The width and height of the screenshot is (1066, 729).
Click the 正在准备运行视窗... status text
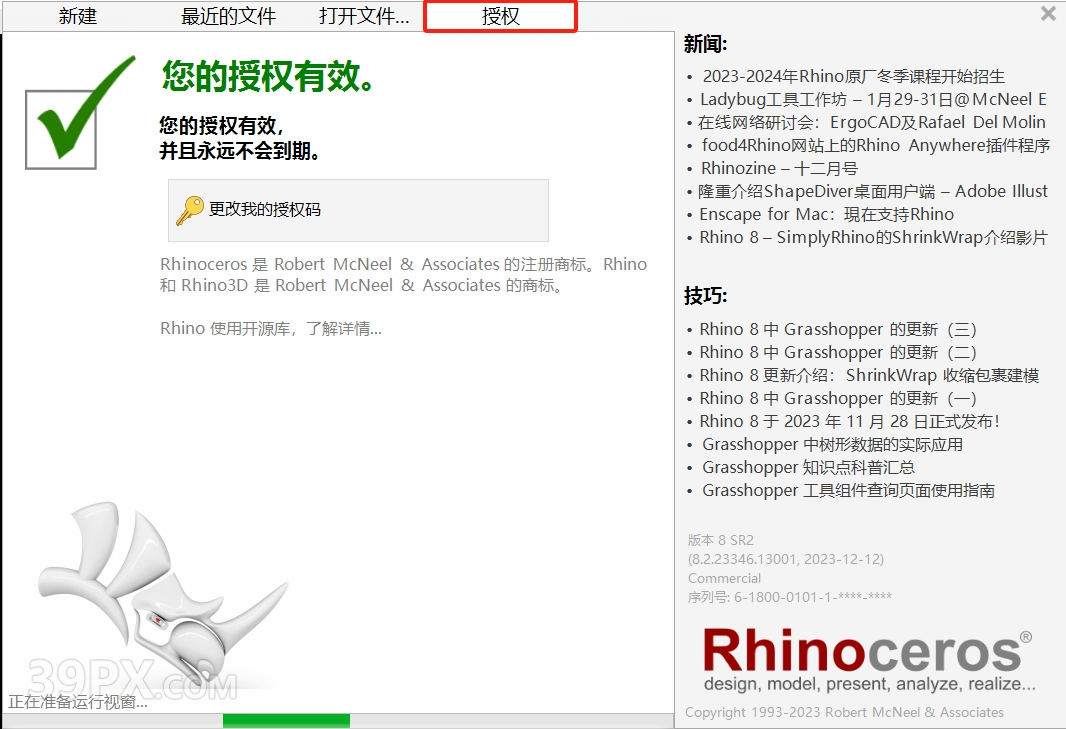tap(78, 702)
